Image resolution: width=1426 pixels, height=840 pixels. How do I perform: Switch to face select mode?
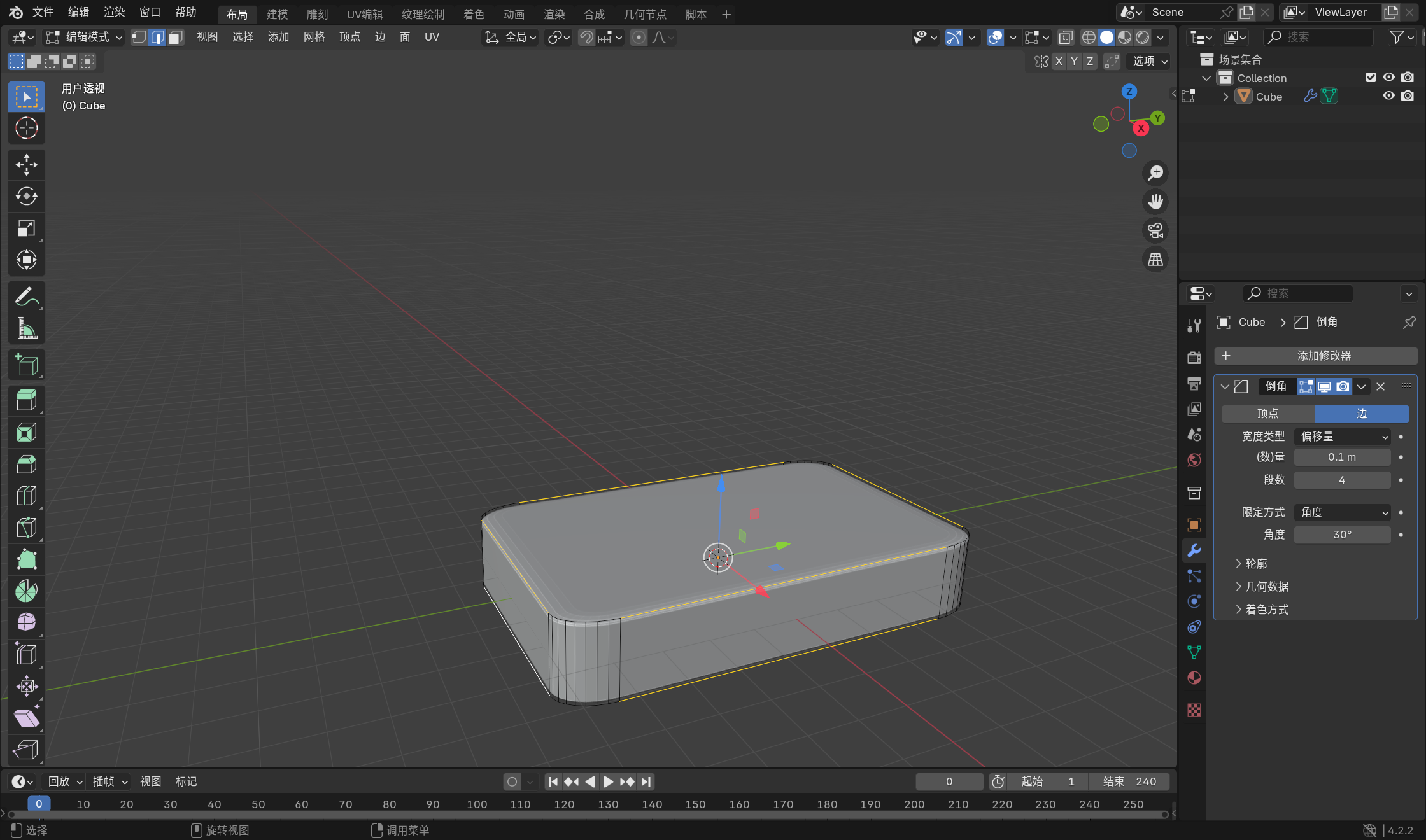coord(176,37)
